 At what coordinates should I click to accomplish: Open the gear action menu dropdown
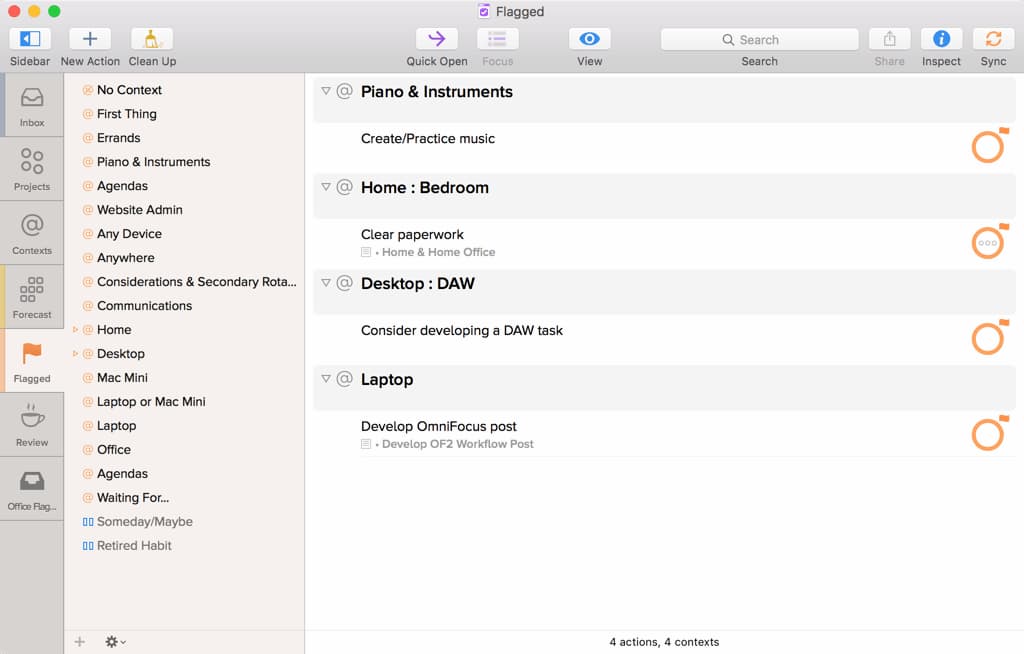coord(115,642)
